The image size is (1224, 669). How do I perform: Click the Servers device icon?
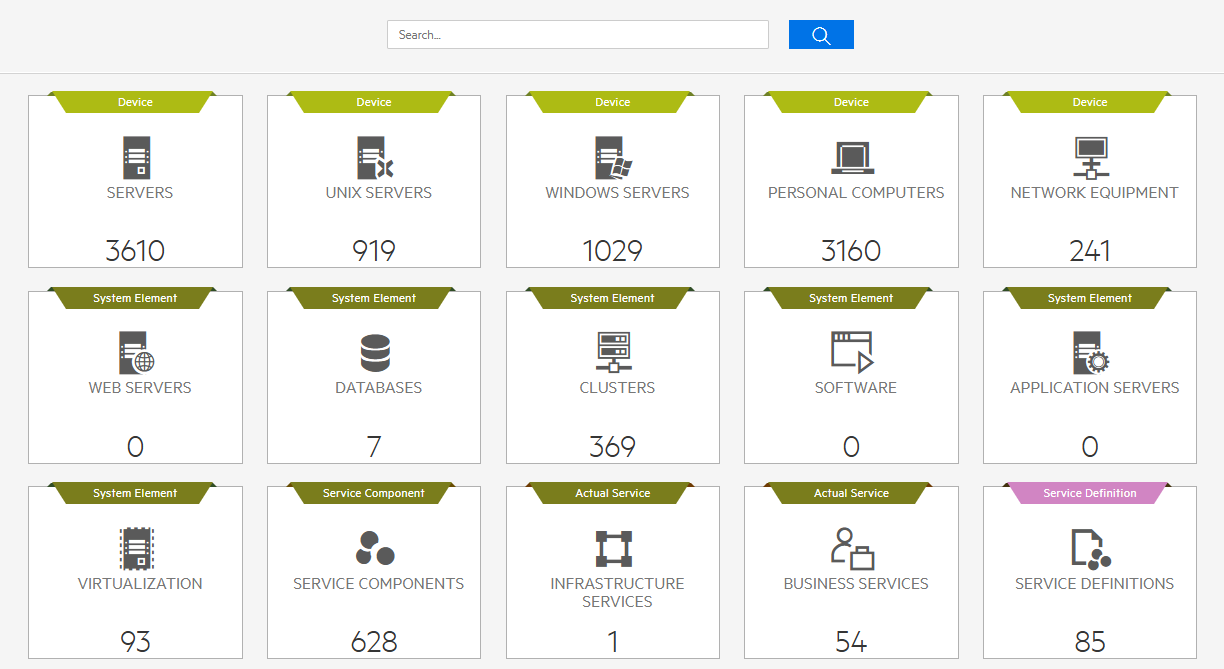136,158
